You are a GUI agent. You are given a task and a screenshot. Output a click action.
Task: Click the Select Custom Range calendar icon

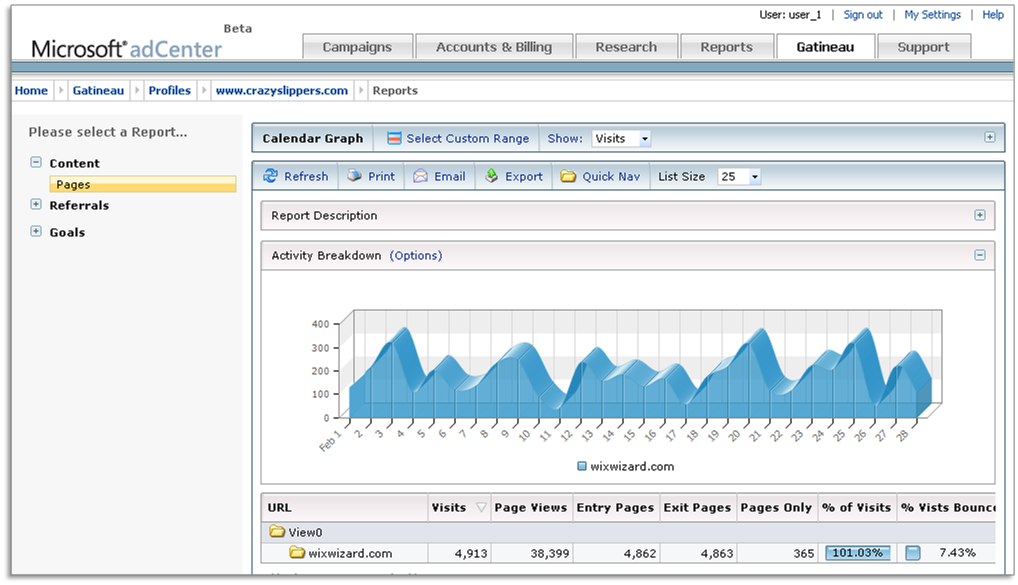pos(394,138)
